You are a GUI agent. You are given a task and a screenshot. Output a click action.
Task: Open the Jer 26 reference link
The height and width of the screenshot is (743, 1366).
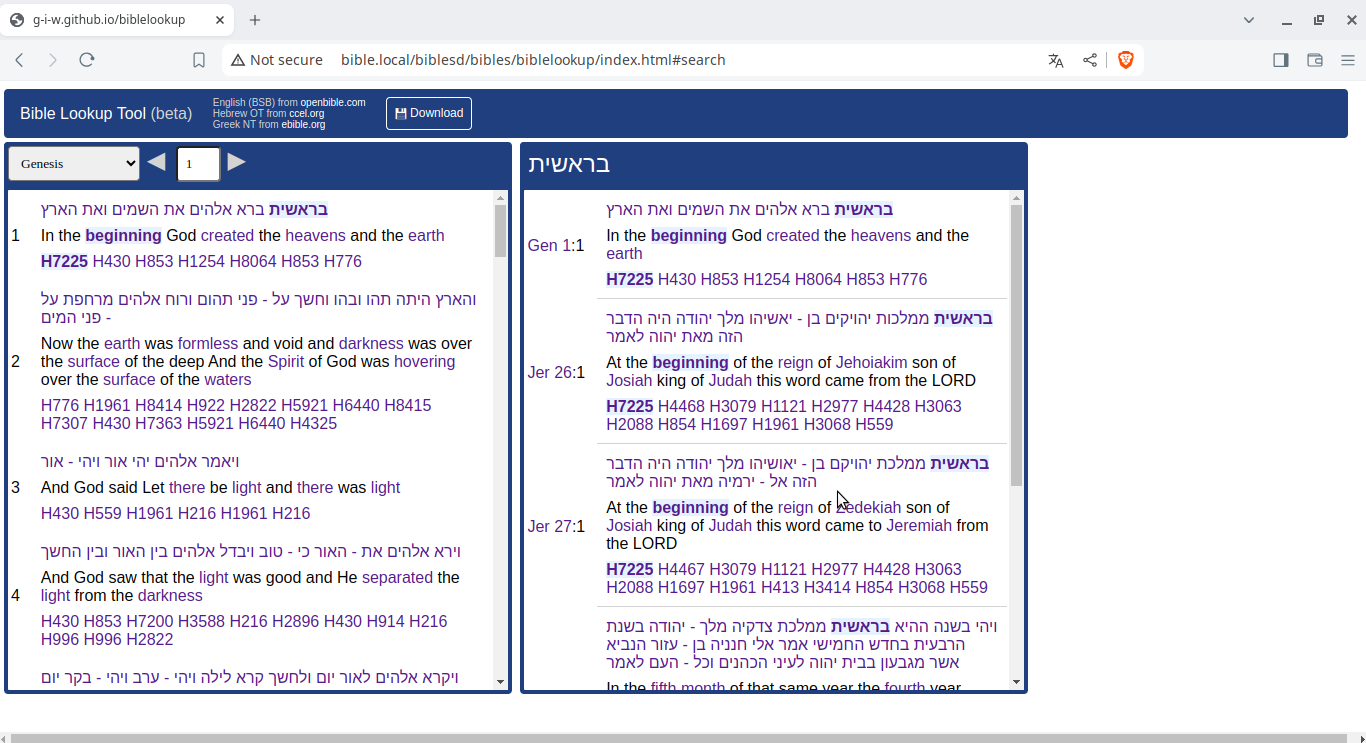[550, 373]
